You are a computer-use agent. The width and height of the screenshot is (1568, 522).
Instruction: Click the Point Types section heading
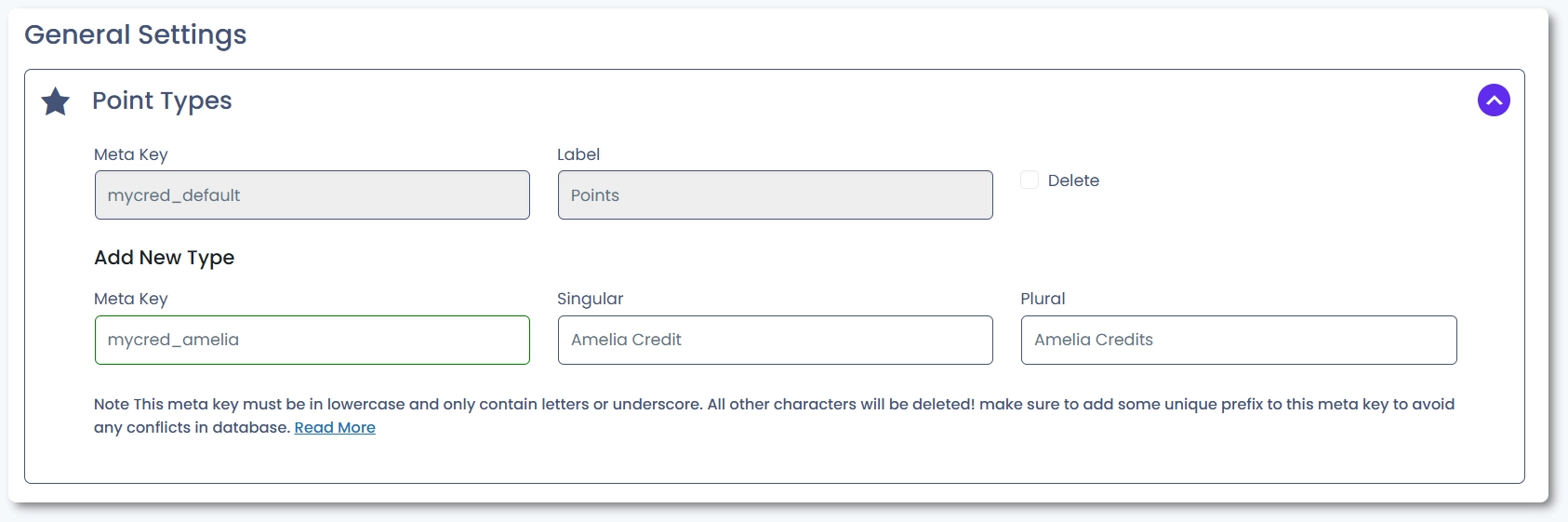tap(162, 100)
